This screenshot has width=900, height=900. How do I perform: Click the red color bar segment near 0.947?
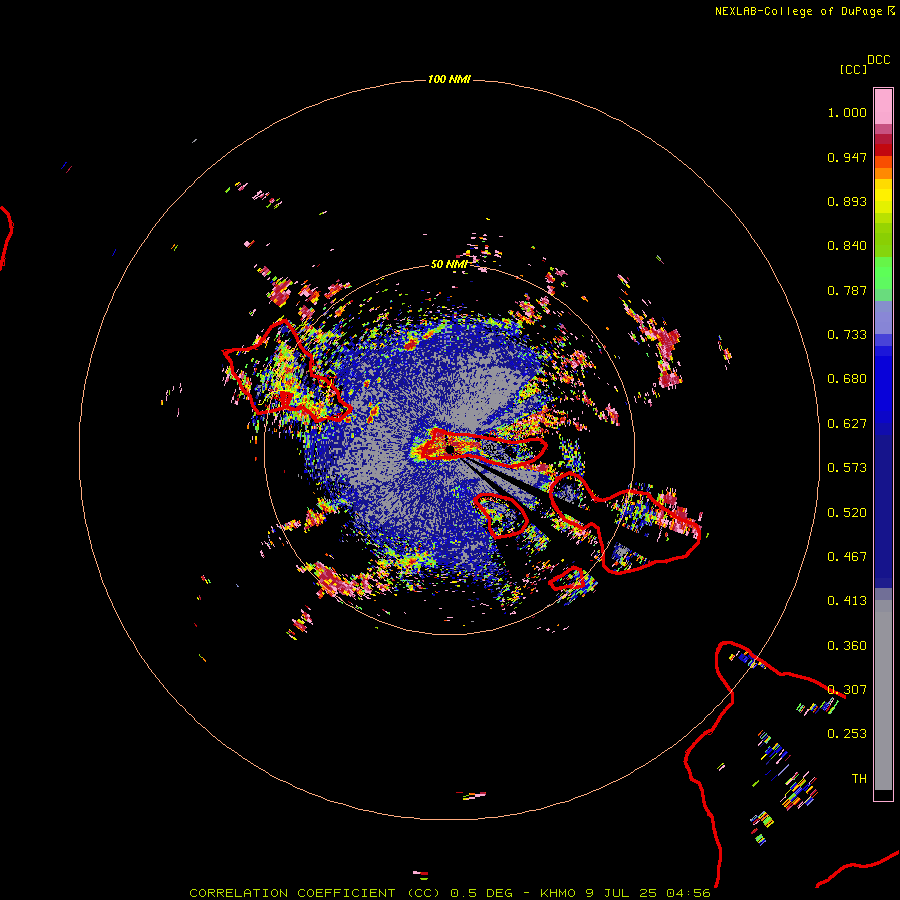pos(883,150)
